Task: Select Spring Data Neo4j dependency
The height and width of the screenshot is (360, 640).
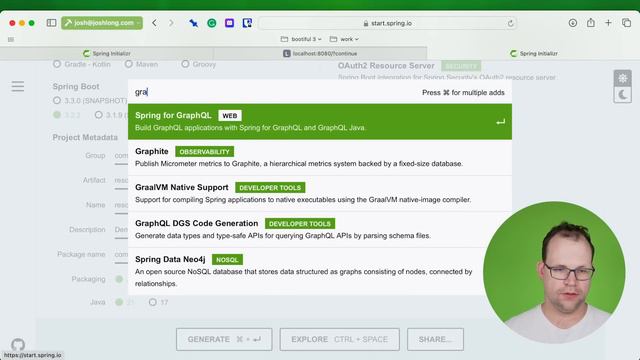Action: [x=320, y=271]
